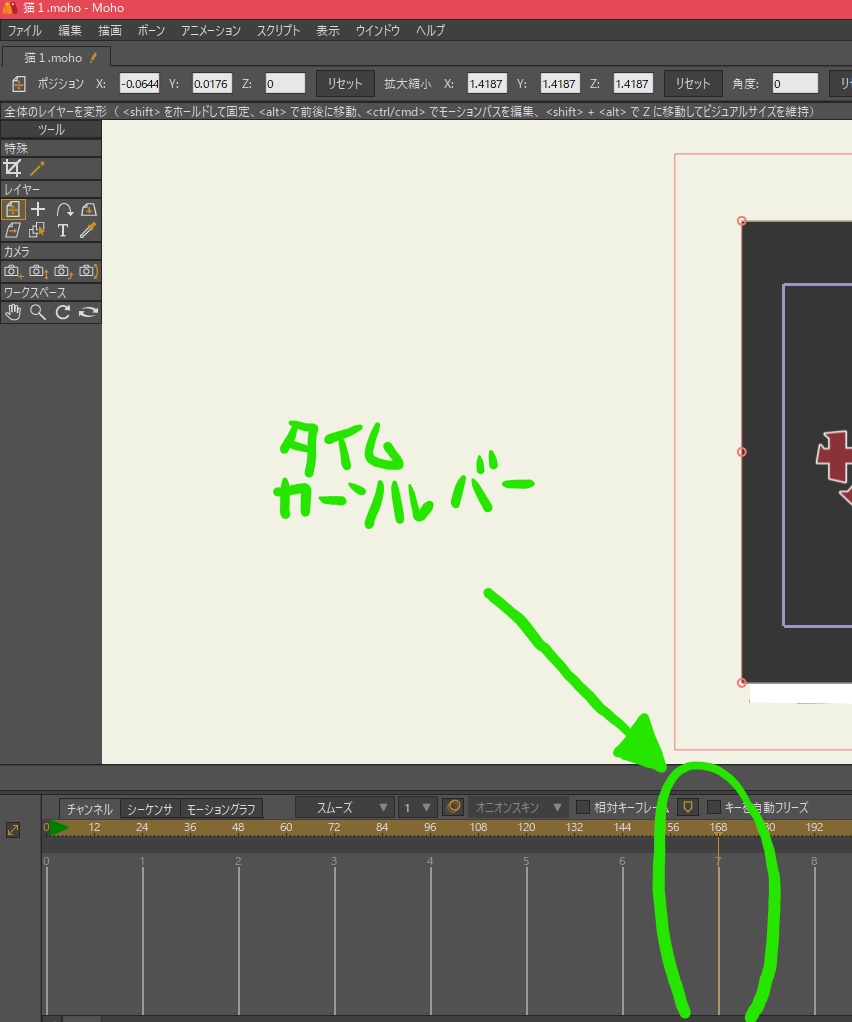Click frame 120 on the timeline ruler
The width and height of the screenshot is (852, 1022).
point(526,827)
